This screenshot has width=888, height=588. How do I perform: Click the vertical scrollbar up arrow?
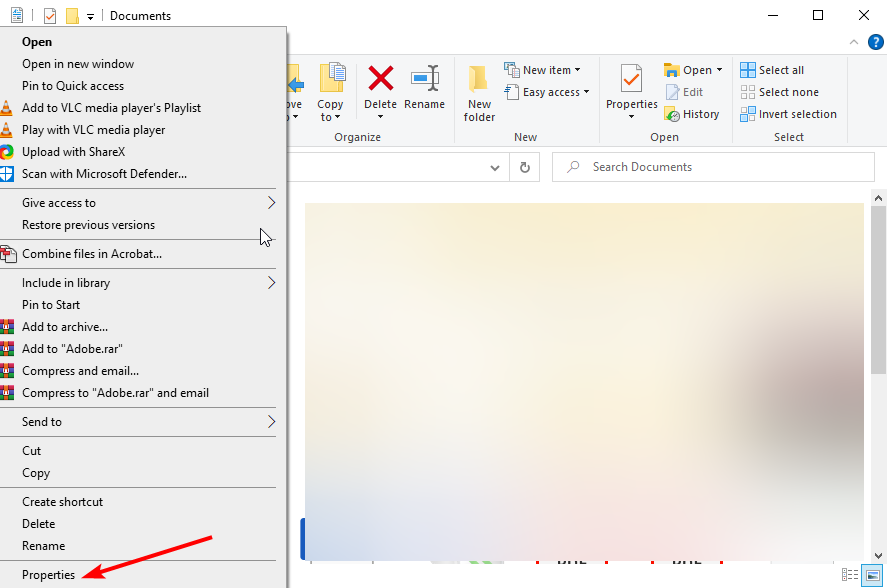pos(878,198)
